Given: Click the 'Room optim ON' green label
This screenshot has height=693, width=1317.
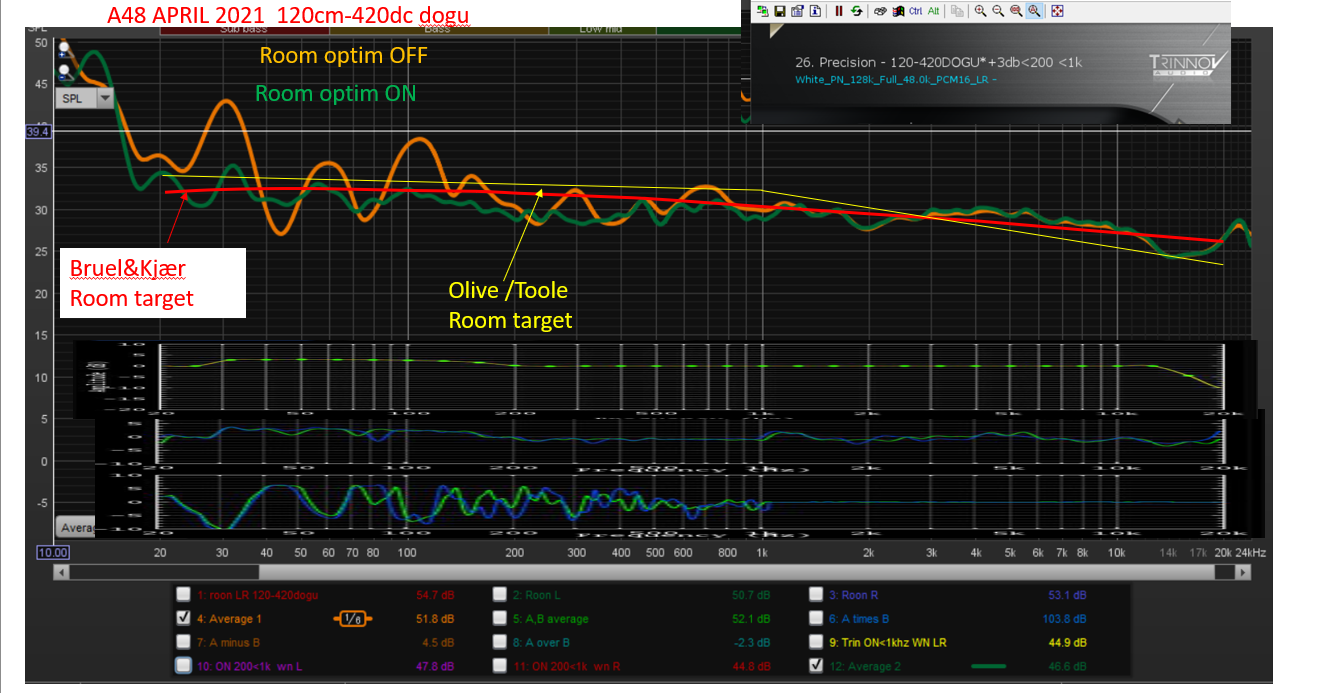Looking at the screenshot, I should (x=336, y=93).
